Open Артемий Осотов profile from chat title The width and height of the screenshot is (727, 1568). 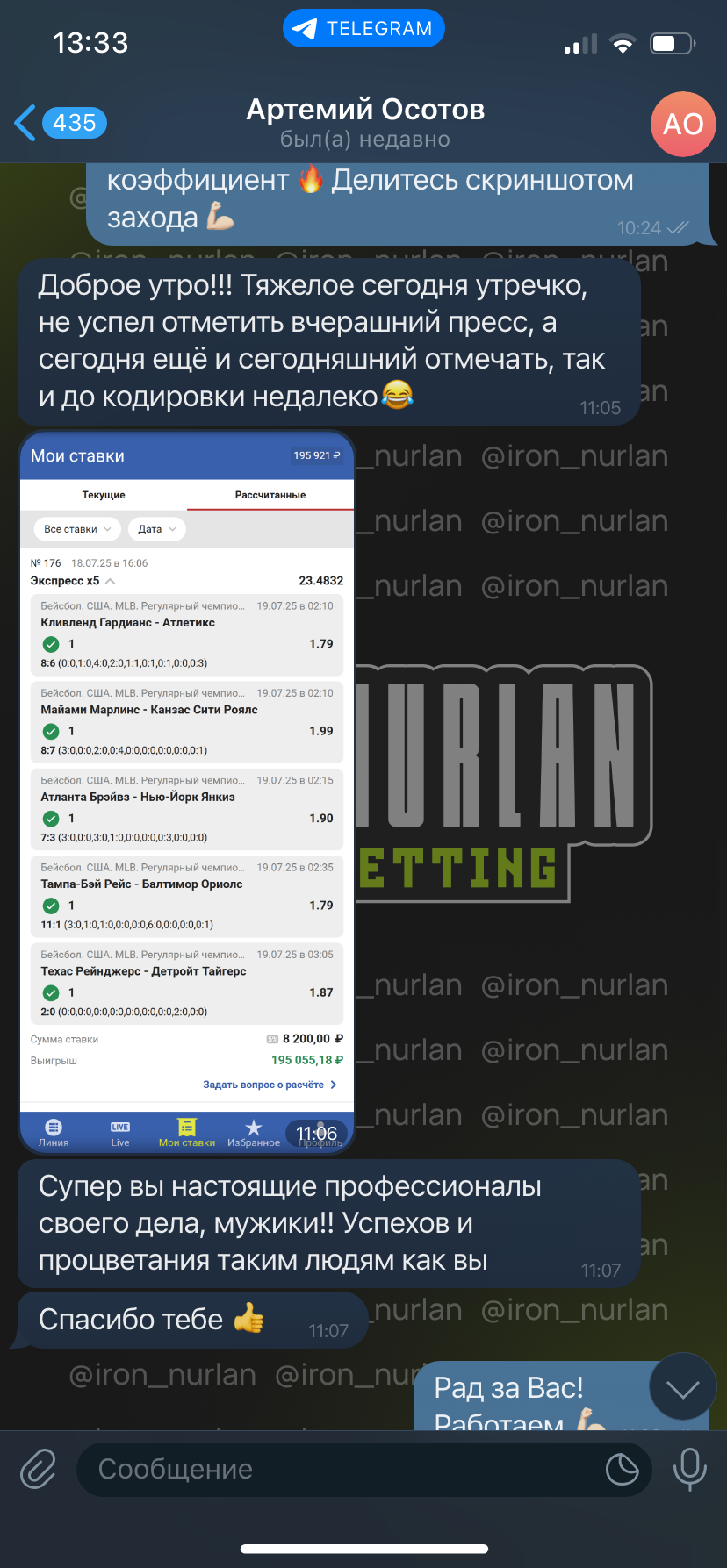coord(365,110)
